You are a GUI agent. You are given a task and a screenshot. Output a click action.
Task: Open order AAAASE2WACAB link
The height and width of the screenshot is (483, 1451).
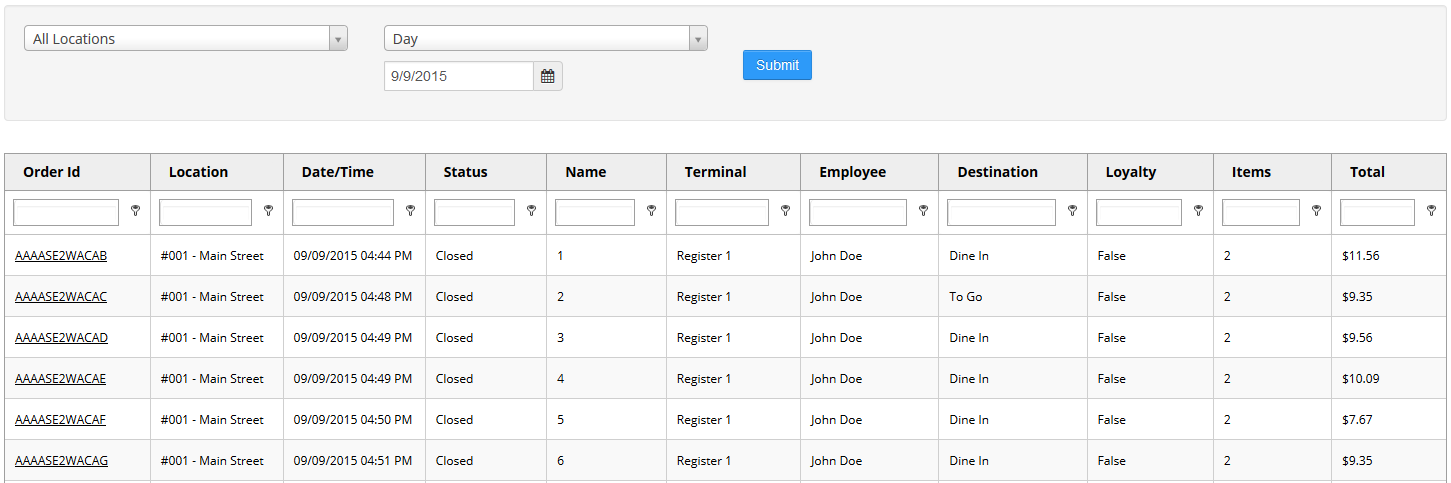61,256
